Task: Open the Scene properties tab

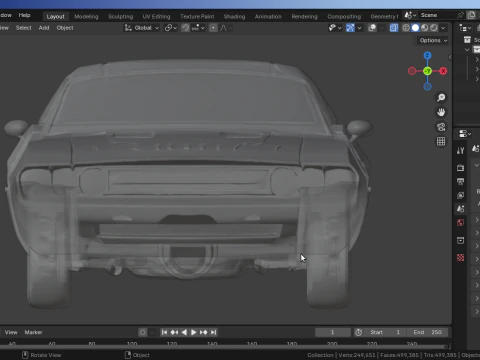Action: click(x=461, y=209)
